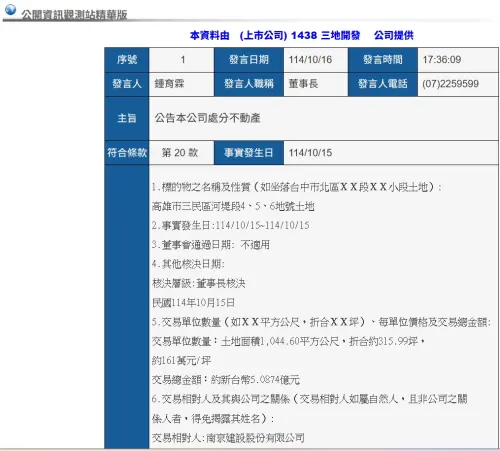
Task: Click the 發言人電話 header cell
Action: tap(383, 84)
